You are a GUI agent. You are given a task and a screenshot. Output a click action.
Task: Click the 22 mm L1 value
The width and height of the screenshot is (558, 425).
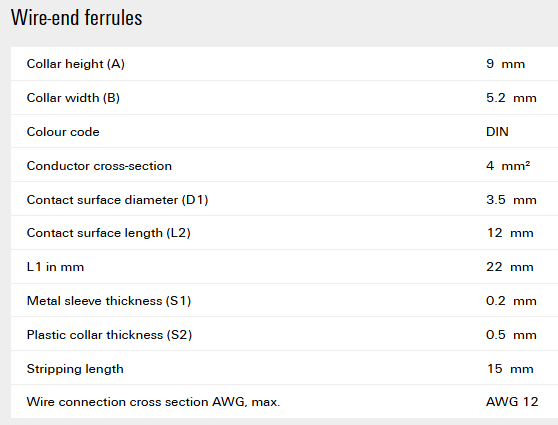510,267
